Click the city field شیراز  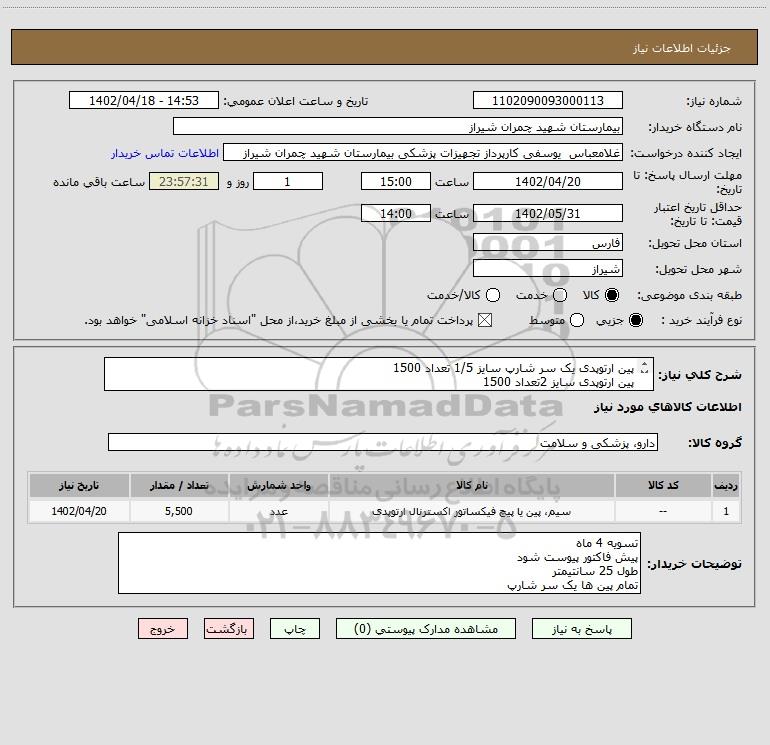coord(548,269)
